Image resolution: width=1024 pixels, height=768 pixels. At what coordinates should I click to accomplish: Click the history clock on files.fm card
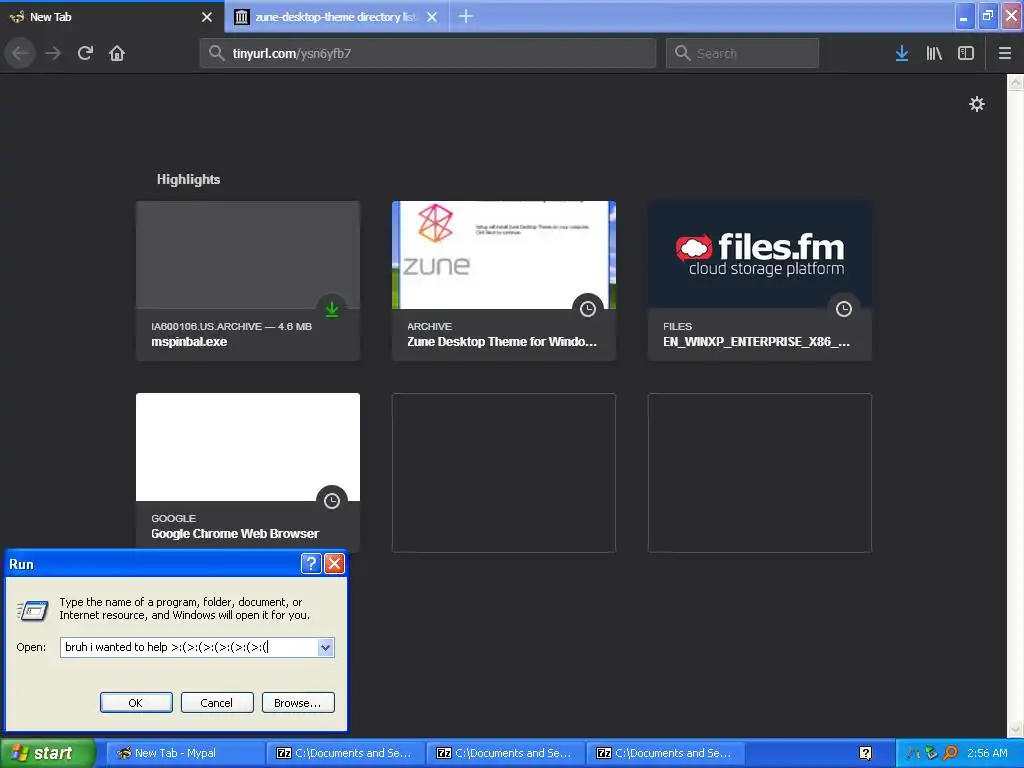pos(844,309)
